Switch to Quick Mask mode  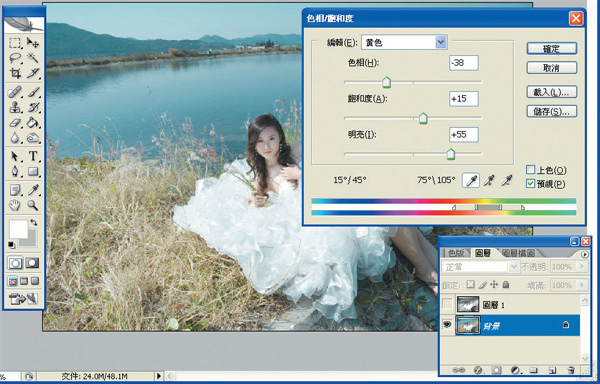32,263
